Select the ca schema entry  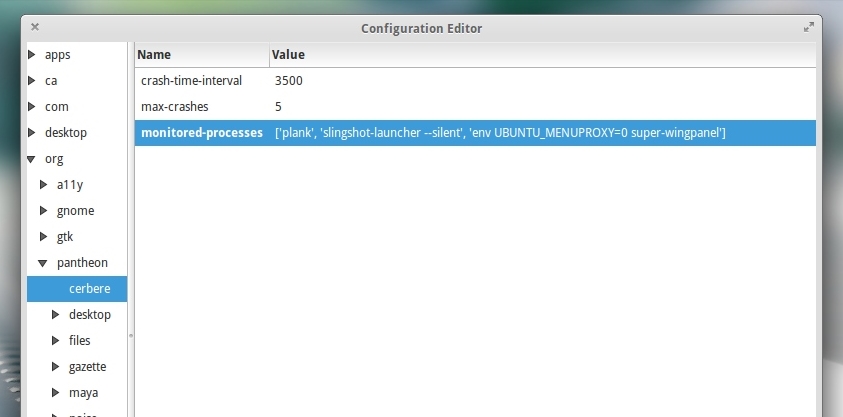pos(51,81)
